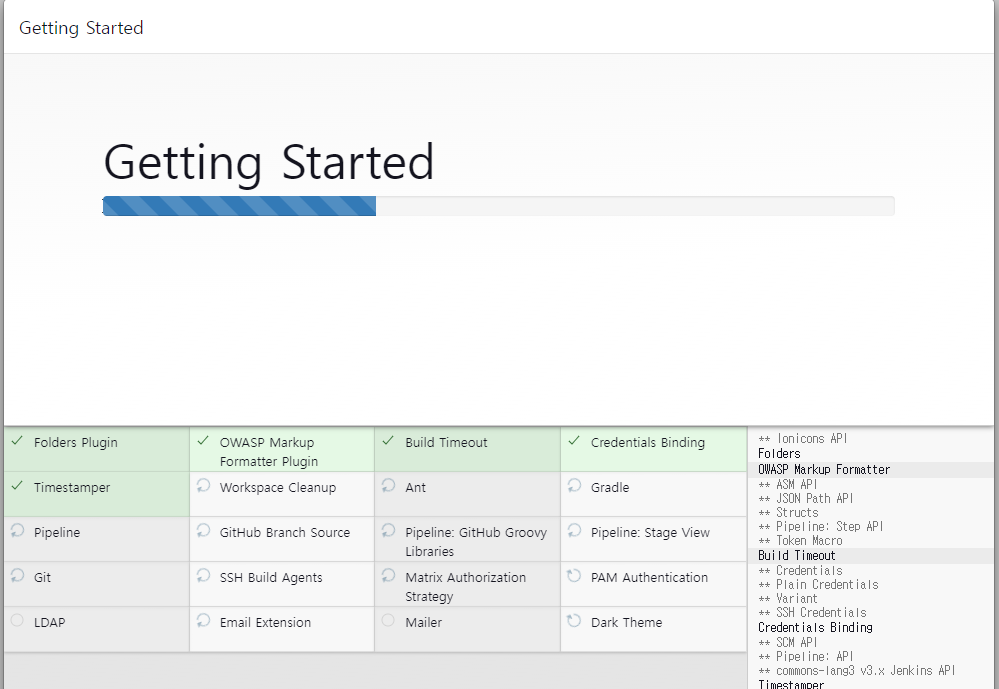Click '** JSON Path API' log line
Image resolution: width=999 pixels, height=689 pixels.
tap(806, 498)
